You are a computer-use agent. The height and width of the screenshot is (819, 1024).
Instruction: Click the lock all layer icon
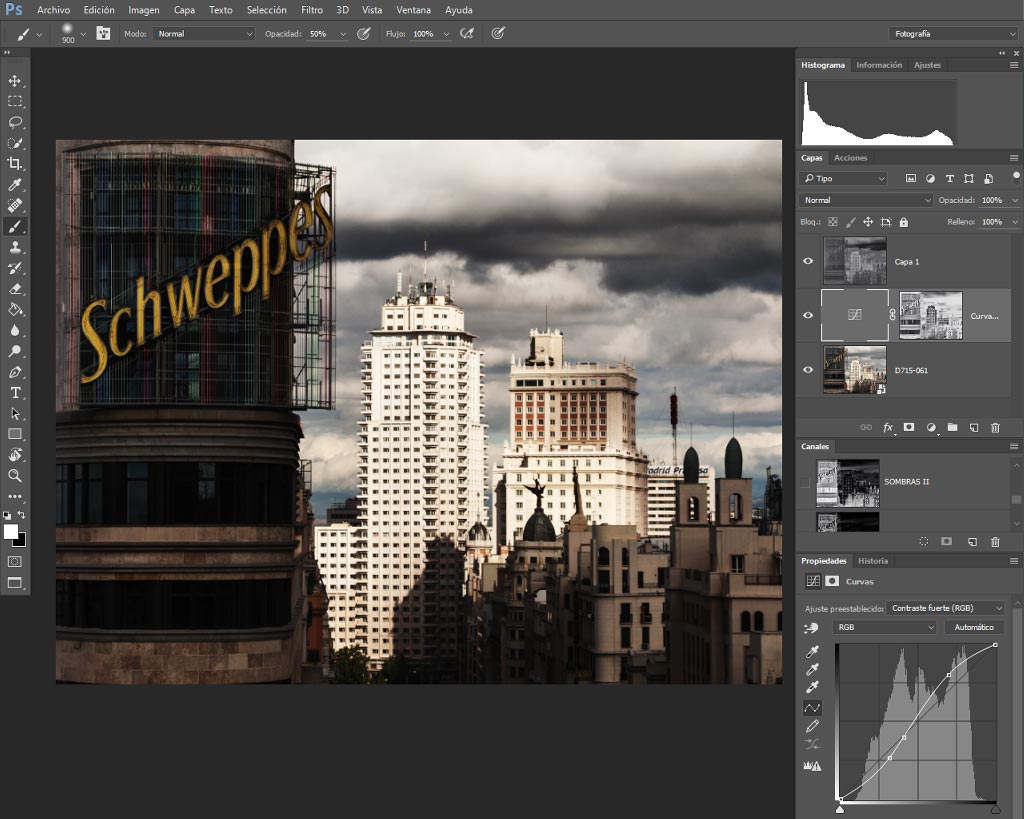pos(904,222)
